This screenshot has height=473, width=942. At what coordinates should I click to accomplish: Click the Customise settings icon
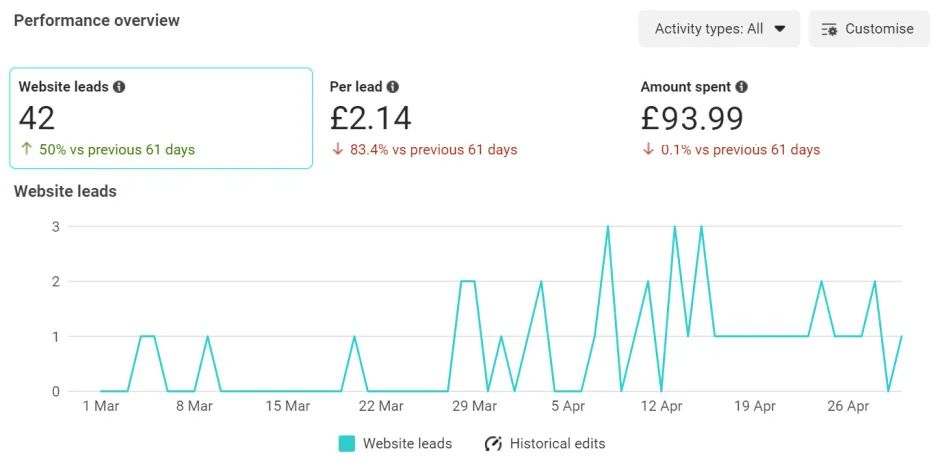(829, 29)
